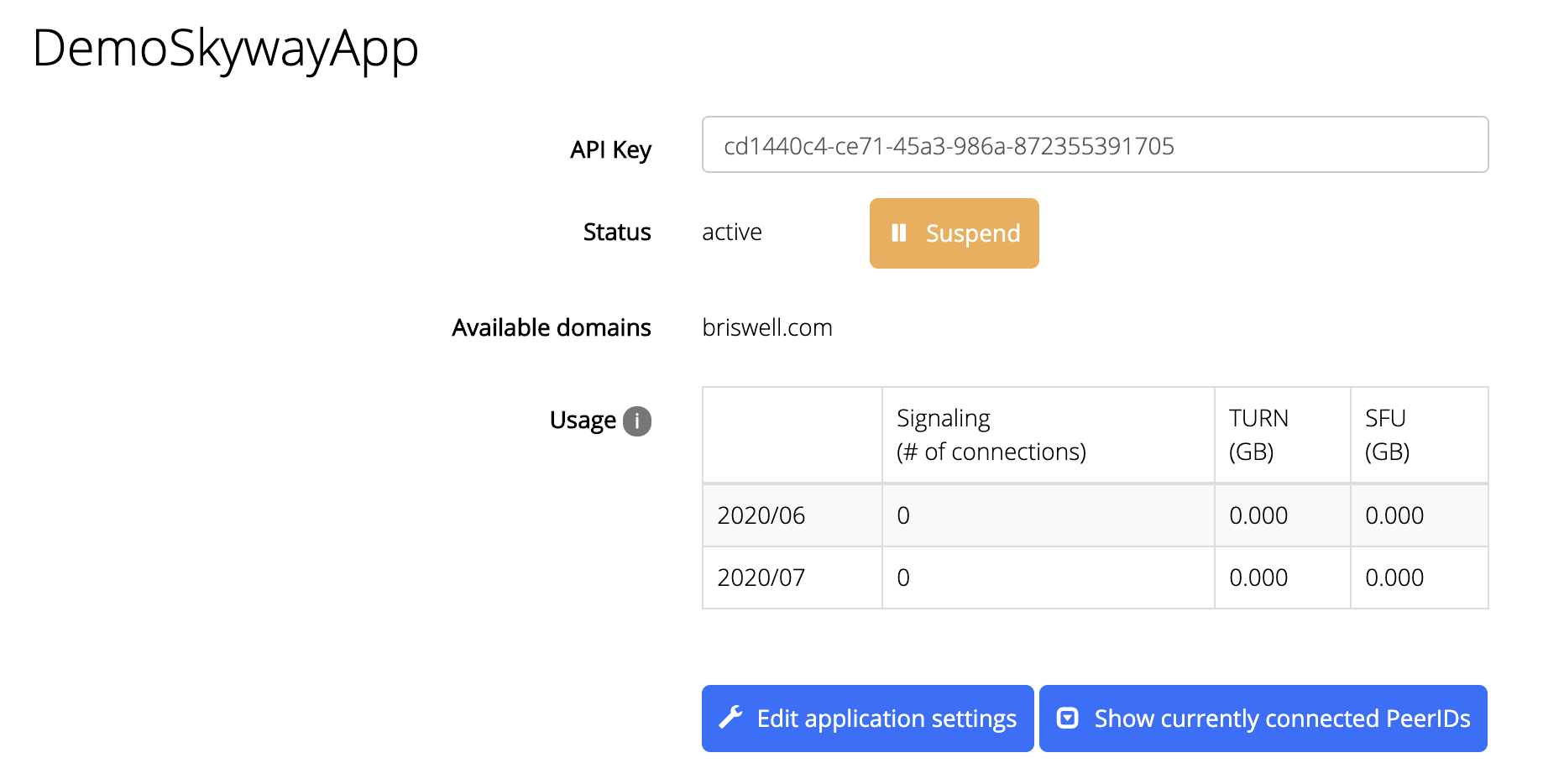Image resolution: width=1543 pixels, height=784 pixels.
Task: Click the API Key label
Action: 610,149
